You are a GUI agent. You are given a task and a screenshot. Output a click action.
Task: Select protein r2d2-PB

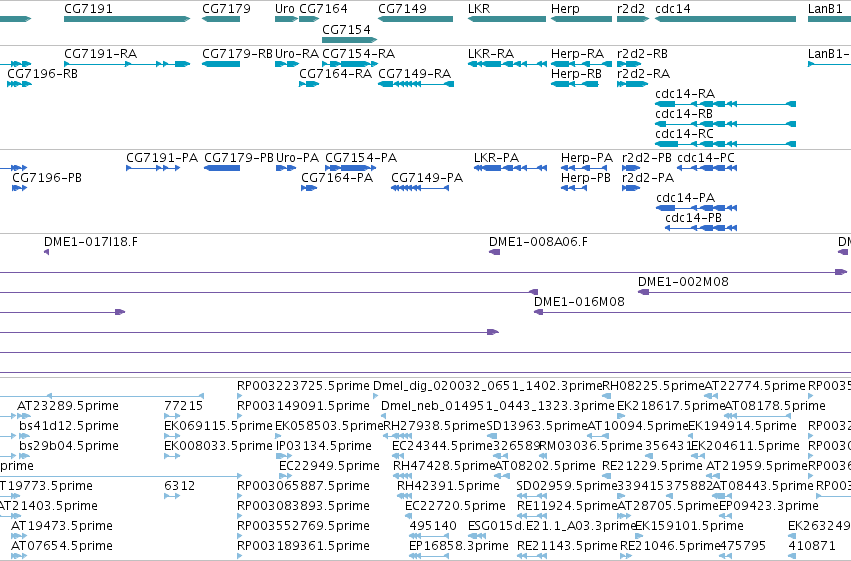coord(646,158)
